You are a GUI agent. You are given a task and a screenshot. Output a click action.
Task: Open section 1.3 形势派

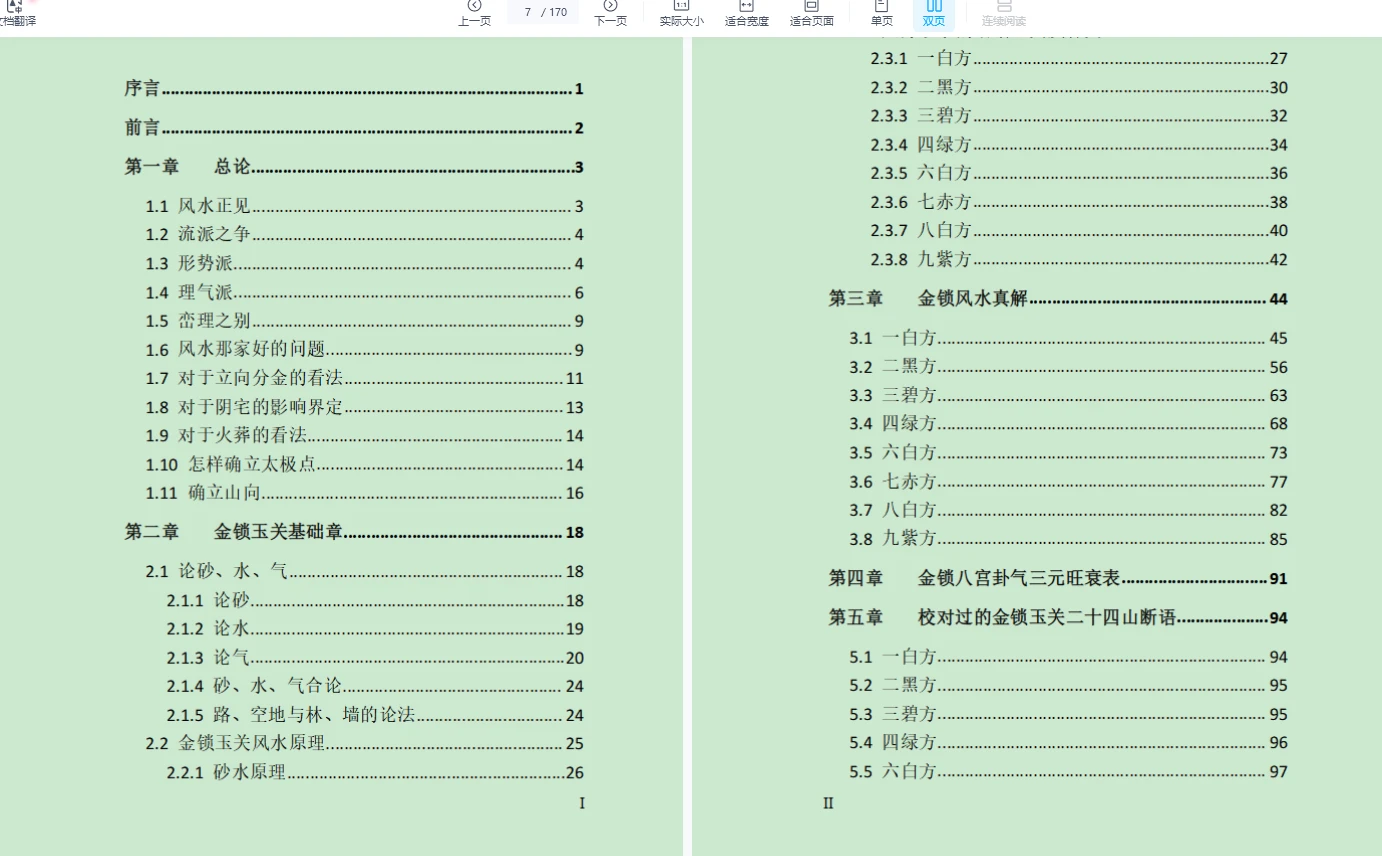[364, 264]
